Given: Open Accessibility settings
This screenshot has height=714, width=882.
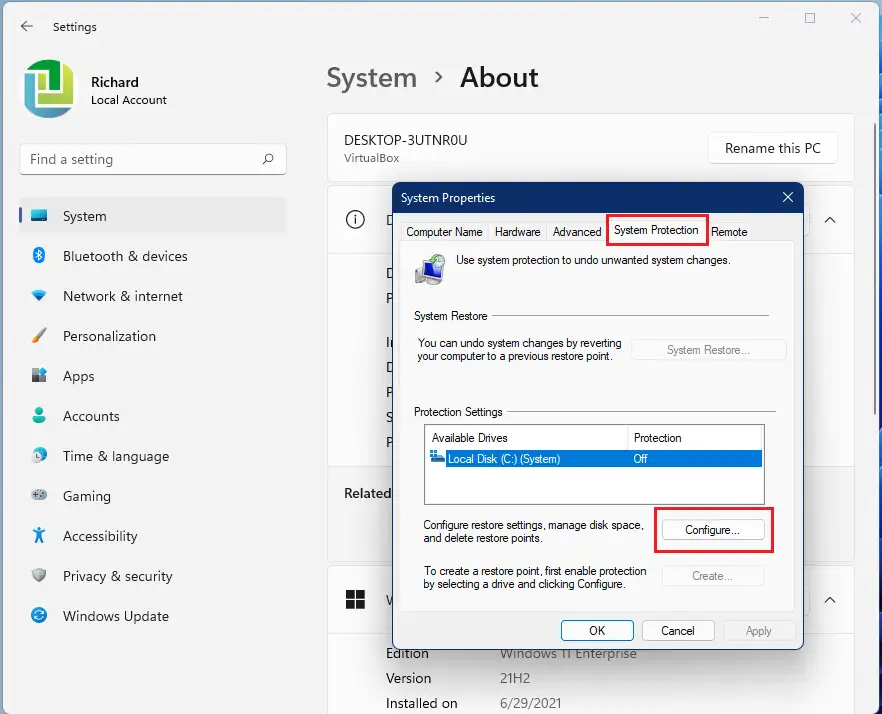Looking at the screenshot, I should (152, 536).
